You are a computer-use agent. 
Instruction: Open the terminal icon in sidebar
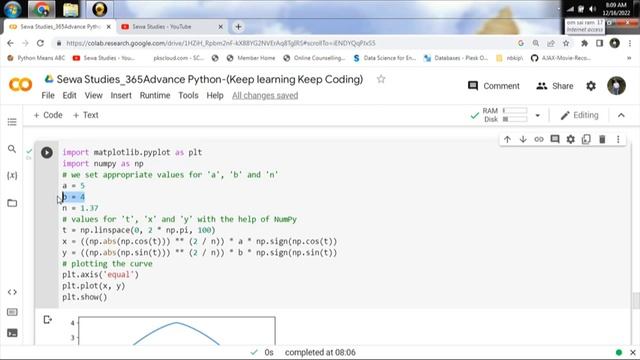tap(12, 333)
